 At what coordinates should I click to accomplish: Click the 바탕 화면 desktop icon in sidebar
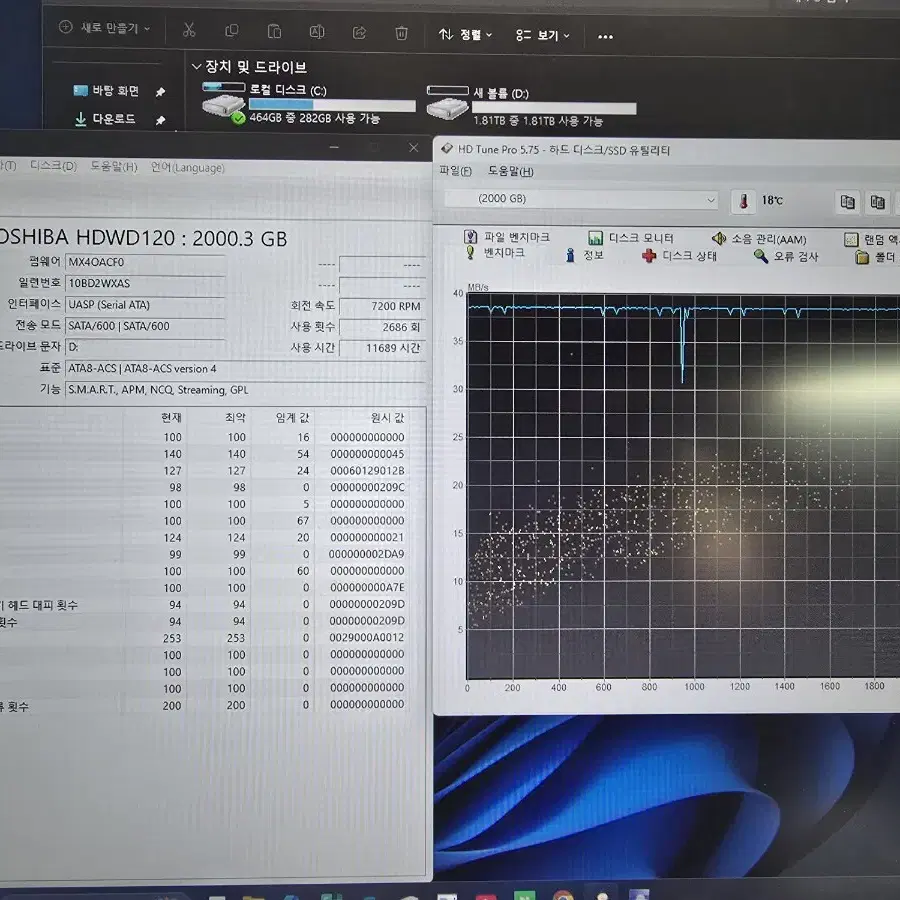[x=80, y=90]
